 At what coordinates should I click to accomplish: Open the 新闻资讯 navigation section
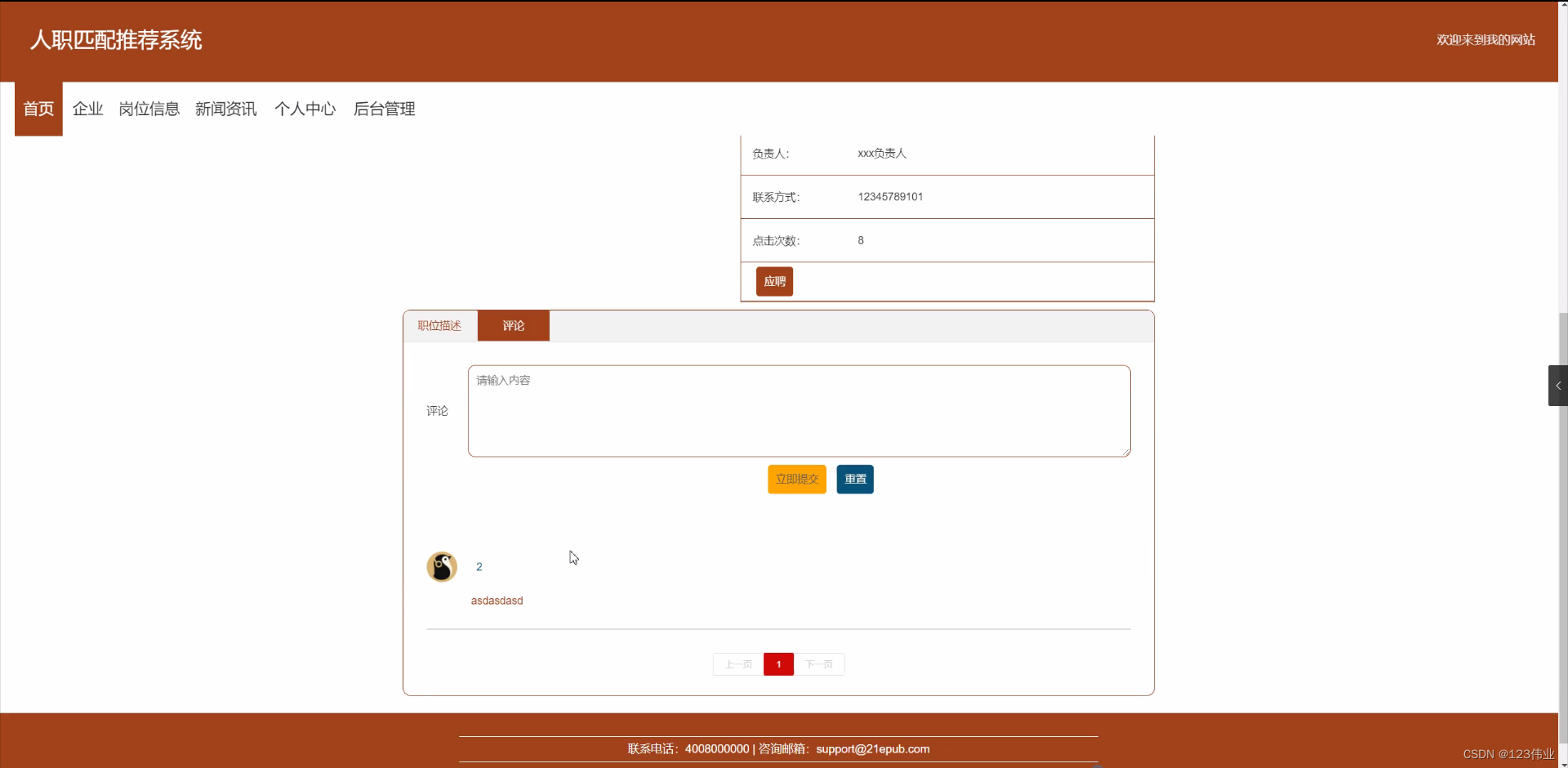pyautogui.click(x=226, y=108)
